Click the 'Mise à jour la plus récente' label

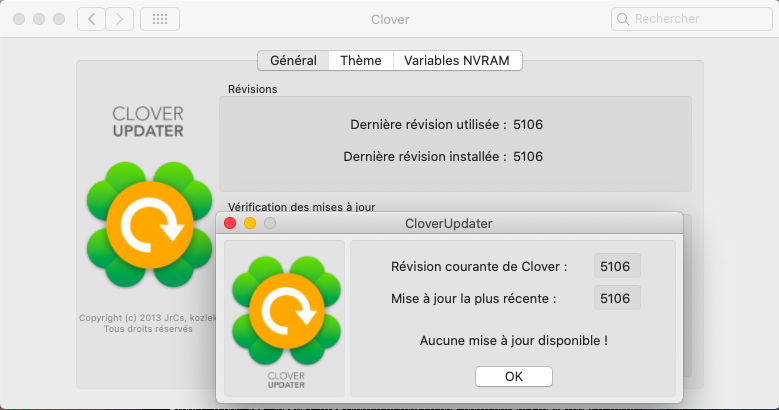click(473, 298)
